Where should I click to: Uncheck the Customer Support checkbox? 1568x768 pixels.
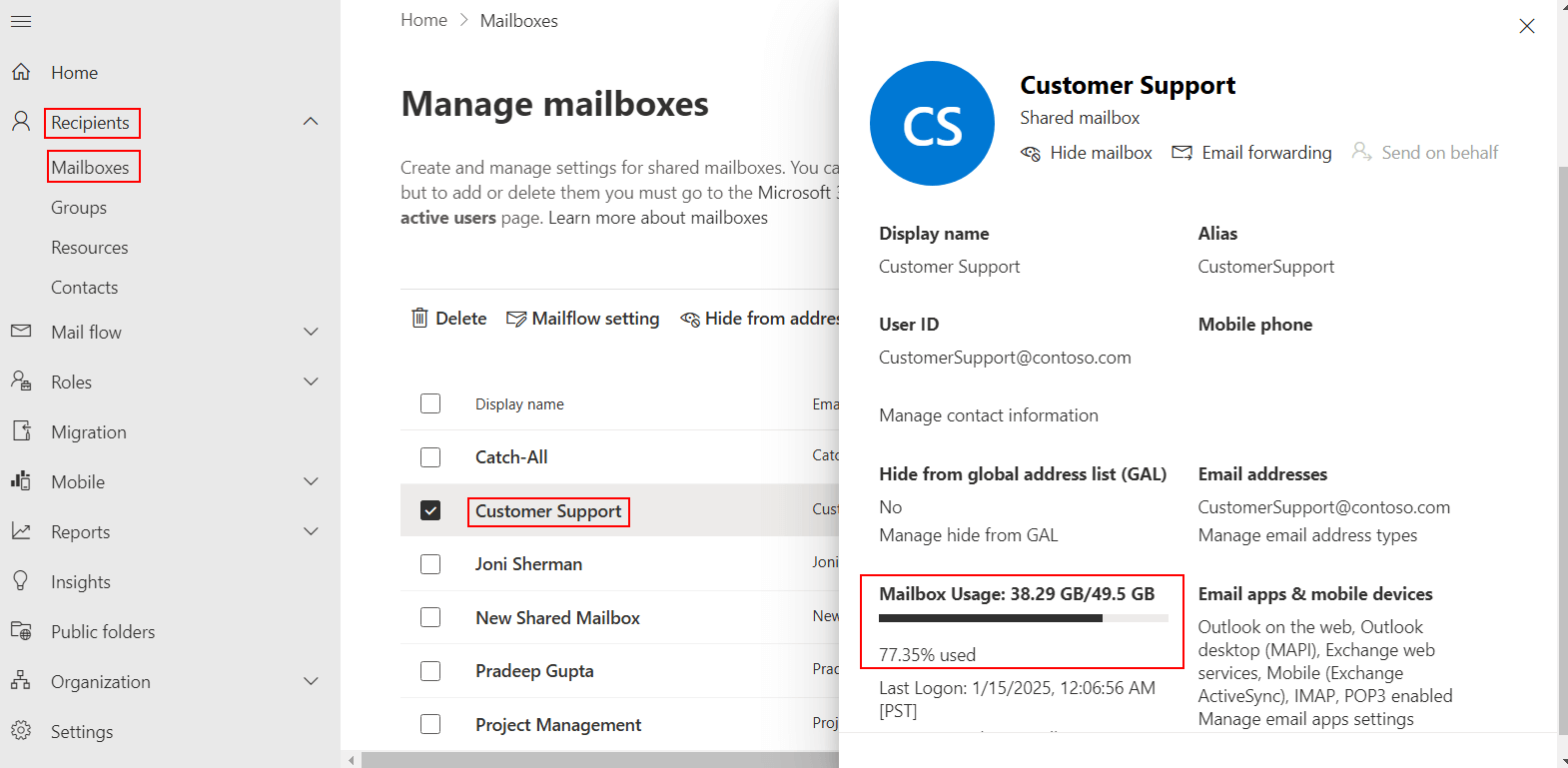430,510
